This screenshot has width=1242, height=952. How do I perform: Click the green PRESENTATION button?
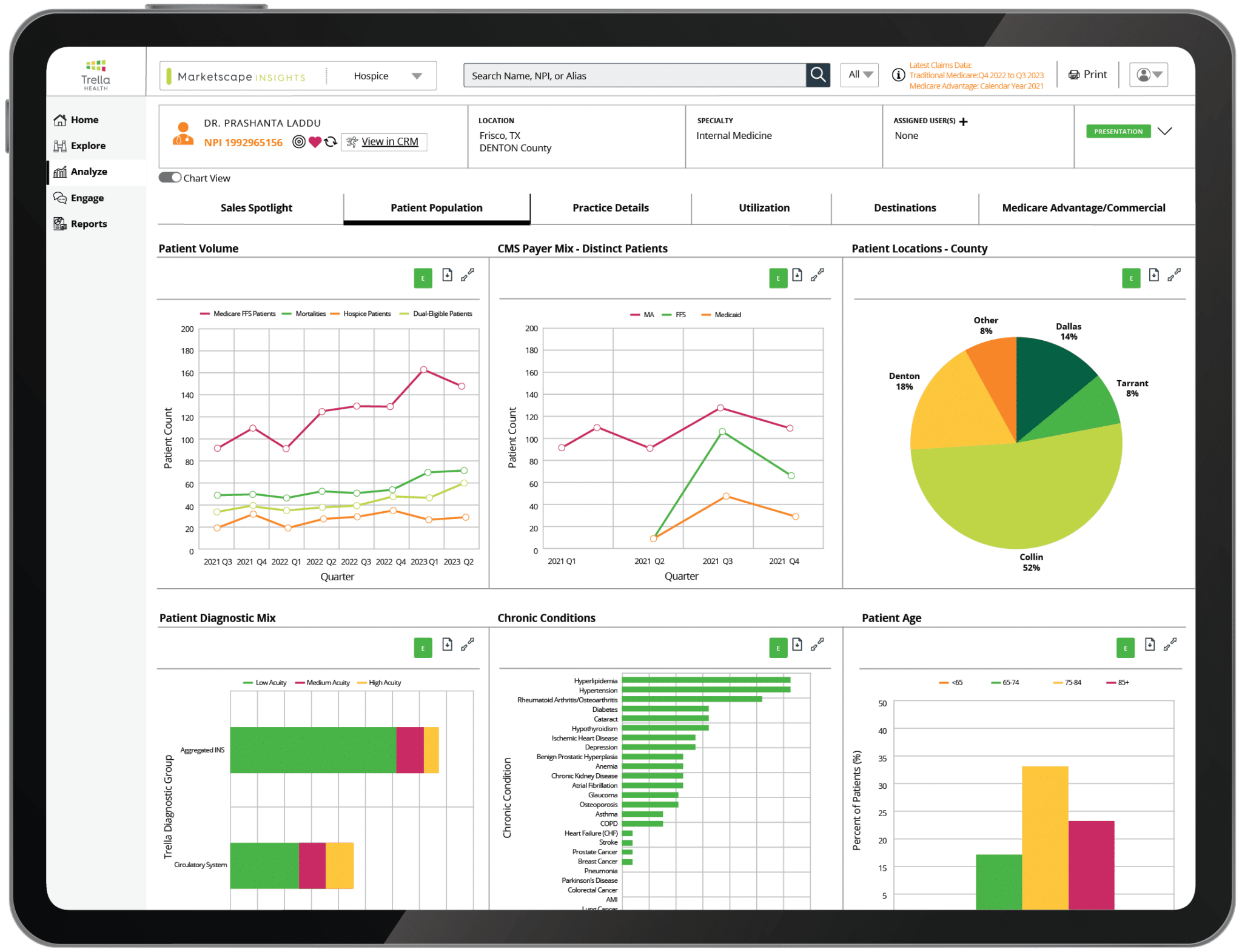1118,131
